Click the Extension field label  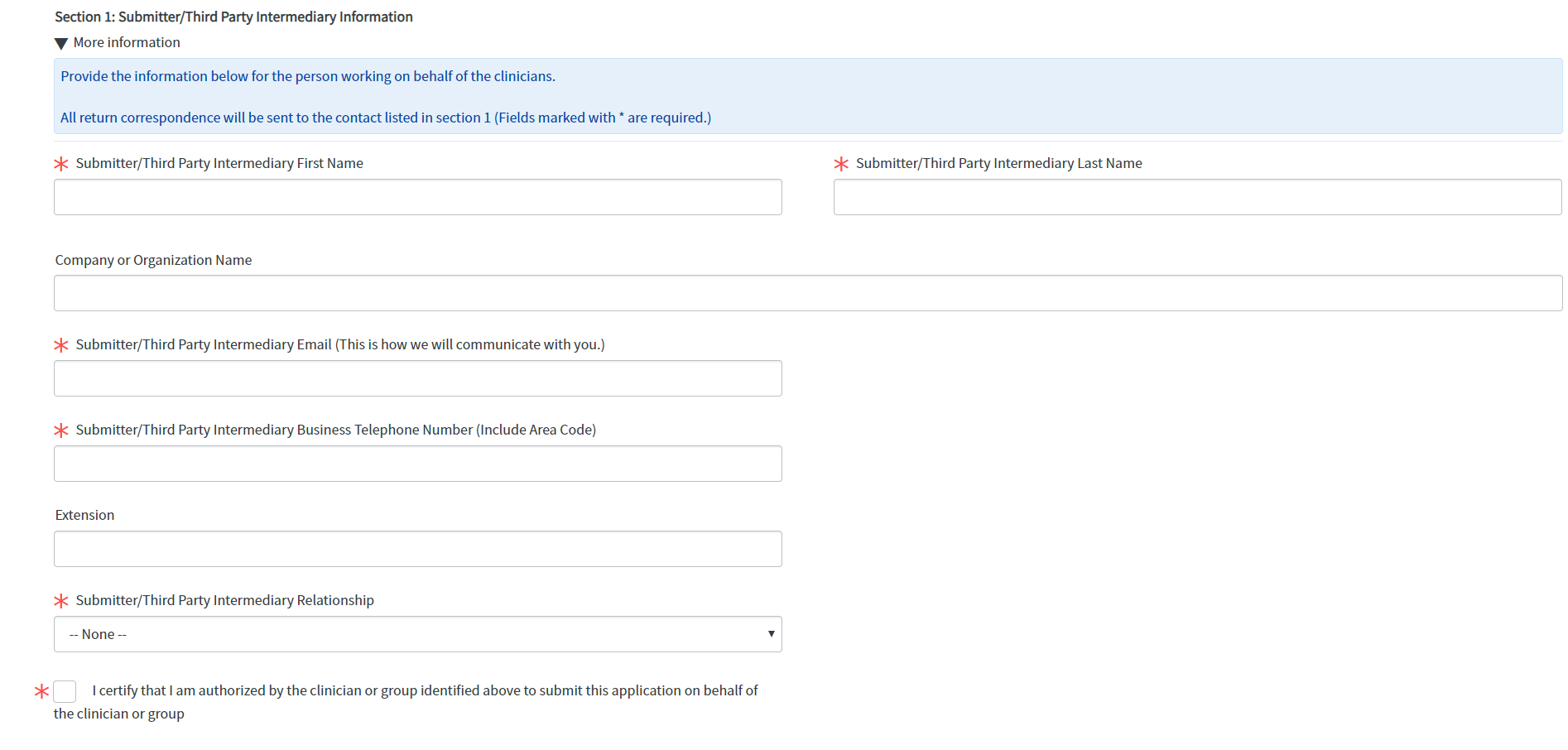pos(84,515)
